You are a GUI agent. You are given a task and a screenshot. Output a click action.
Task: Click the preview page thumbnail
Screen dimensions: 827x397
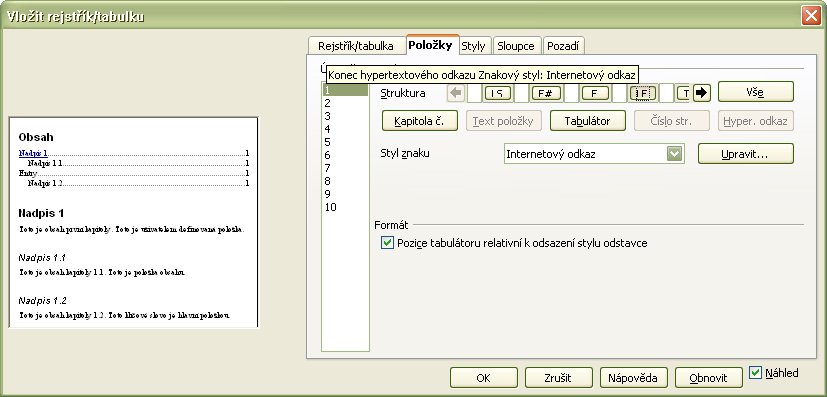pos(133,222)
